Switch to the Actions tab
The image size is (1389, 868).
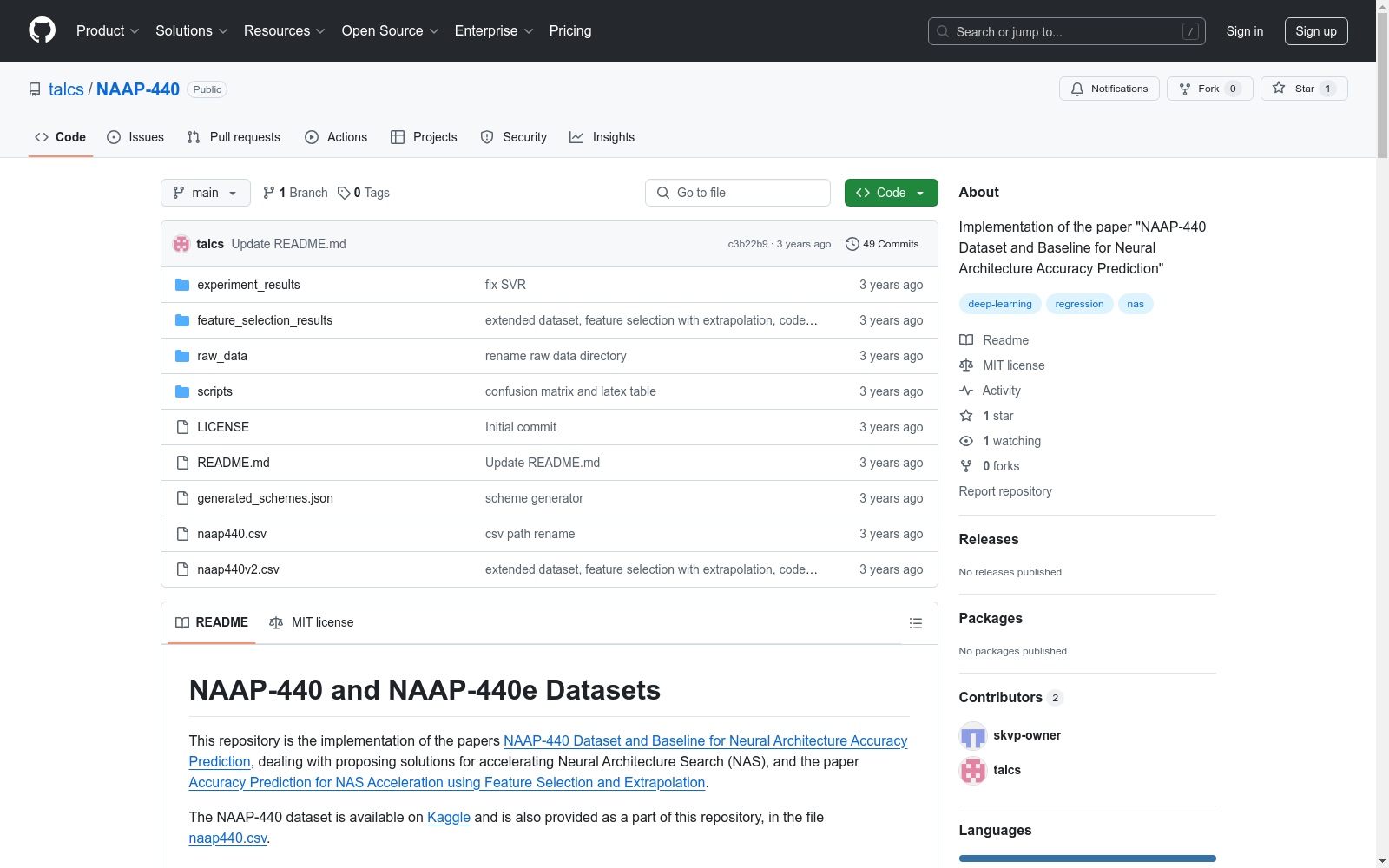click(x=336, y=137)
